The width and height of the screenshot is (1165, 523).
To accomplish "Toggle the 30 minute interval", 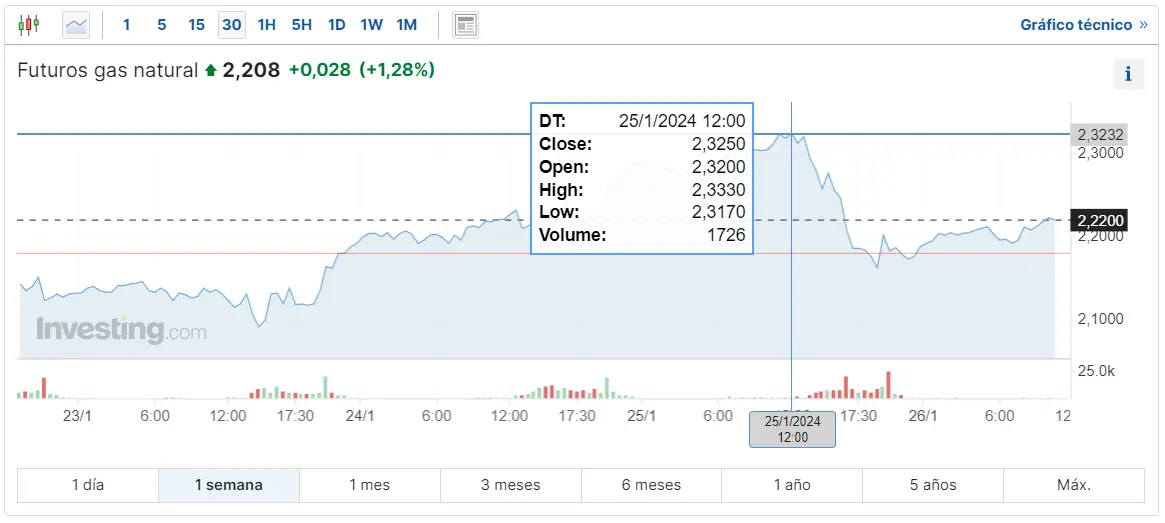I will point(232,25).
